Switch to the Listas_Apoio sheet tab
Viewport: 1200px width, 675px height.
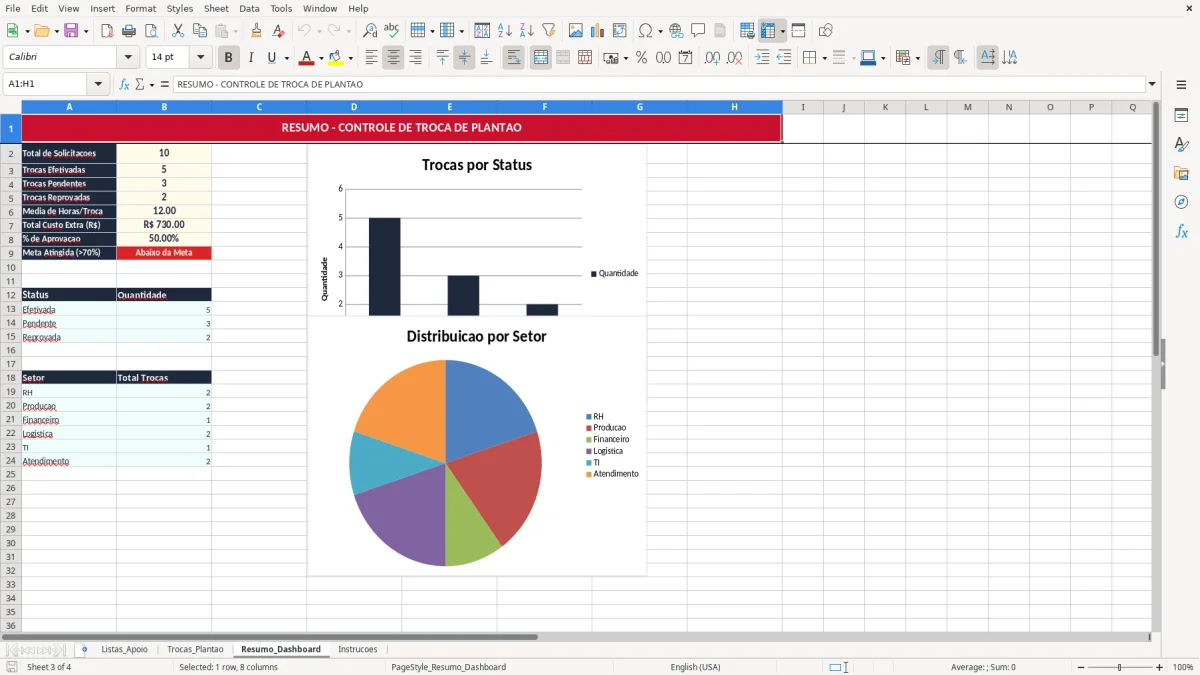pos(124,649)
